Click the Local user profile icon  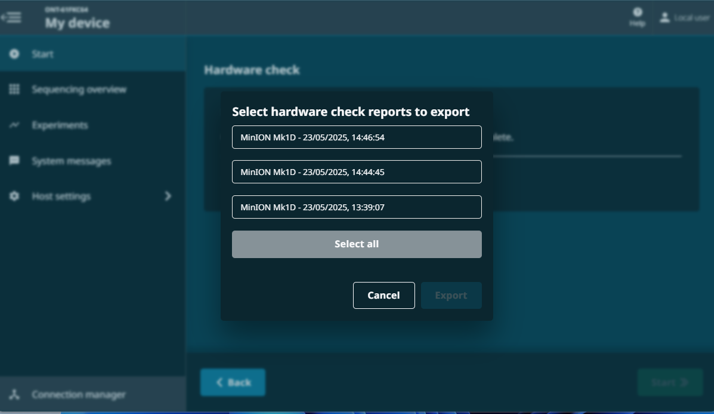pos(665,18)
